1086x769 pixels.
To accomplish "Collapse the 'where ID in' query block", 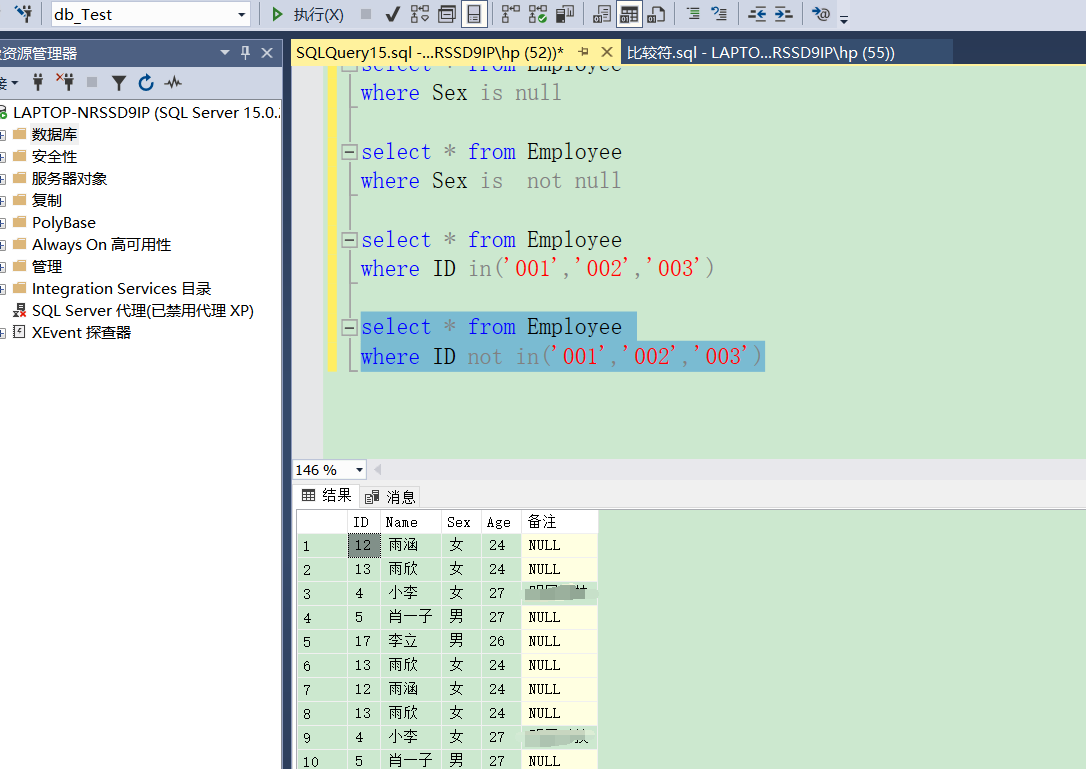I will tap(350, 240).
